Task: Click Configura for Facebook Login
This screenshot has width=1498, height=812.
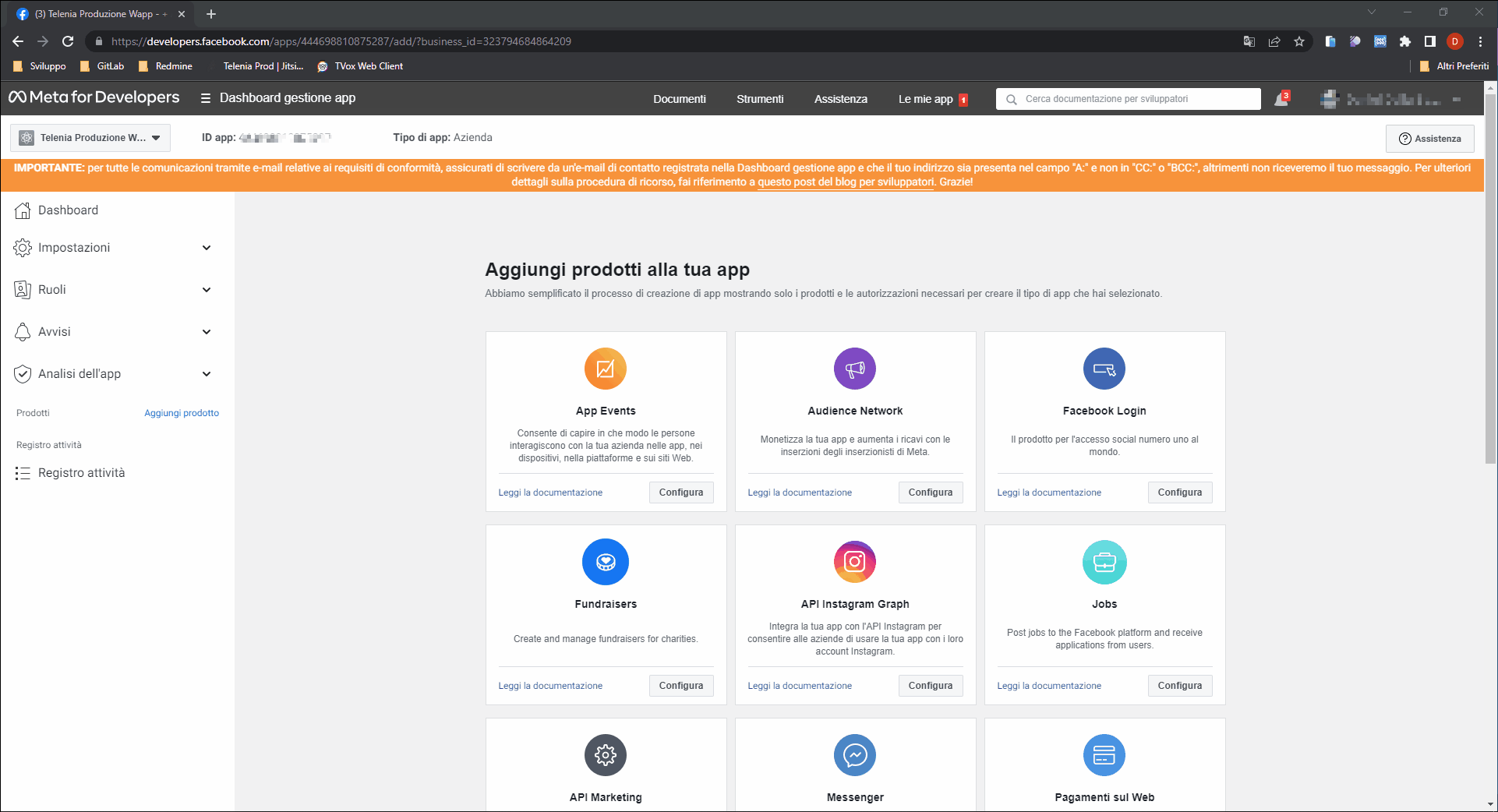Action: coord(1180,492)
